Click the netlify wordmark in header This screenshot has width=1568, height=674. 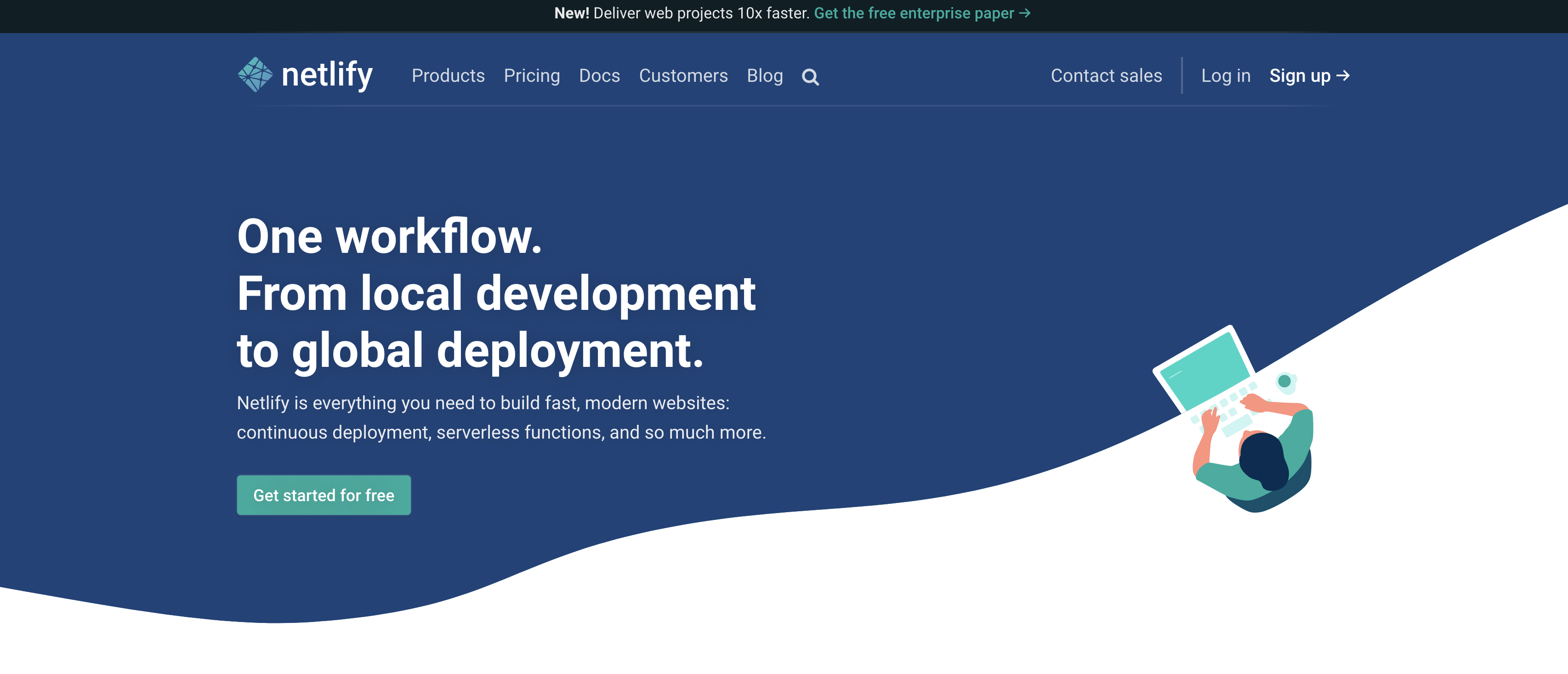pos(327,75)
